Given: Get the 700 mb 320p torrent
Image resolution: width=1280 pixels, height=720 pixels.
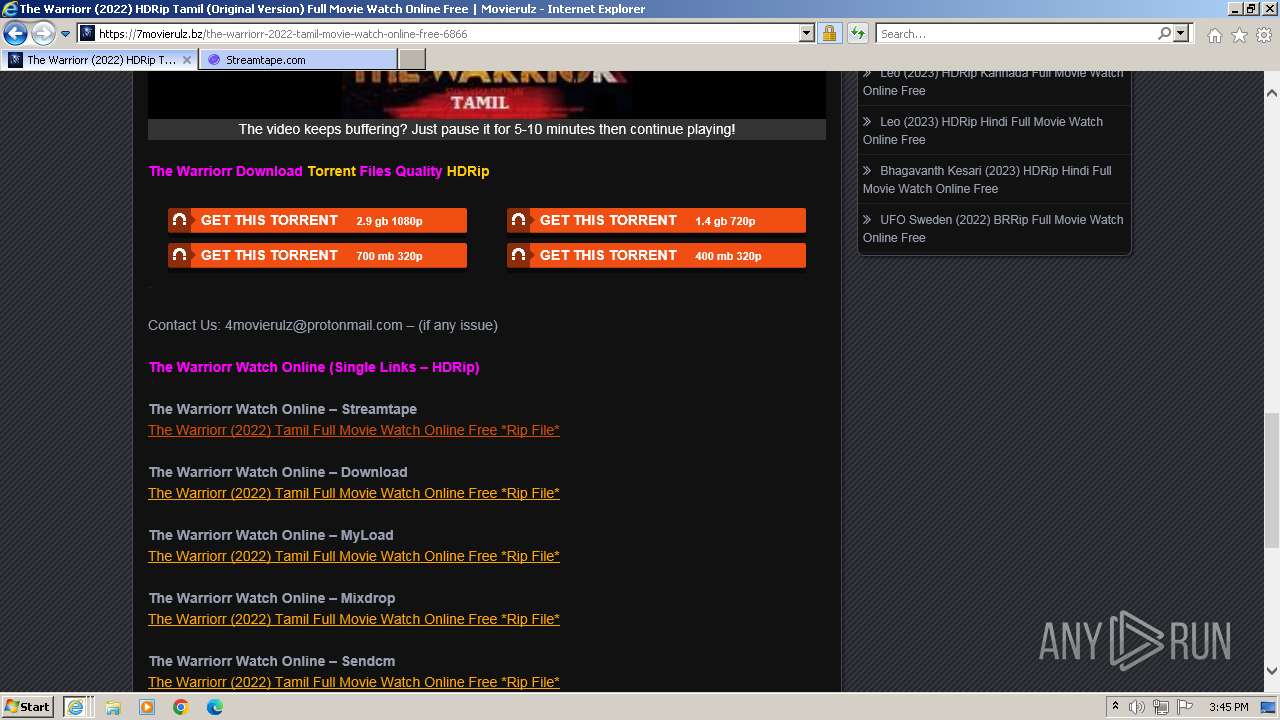Looking at the screenshot, I should [317, 256].
